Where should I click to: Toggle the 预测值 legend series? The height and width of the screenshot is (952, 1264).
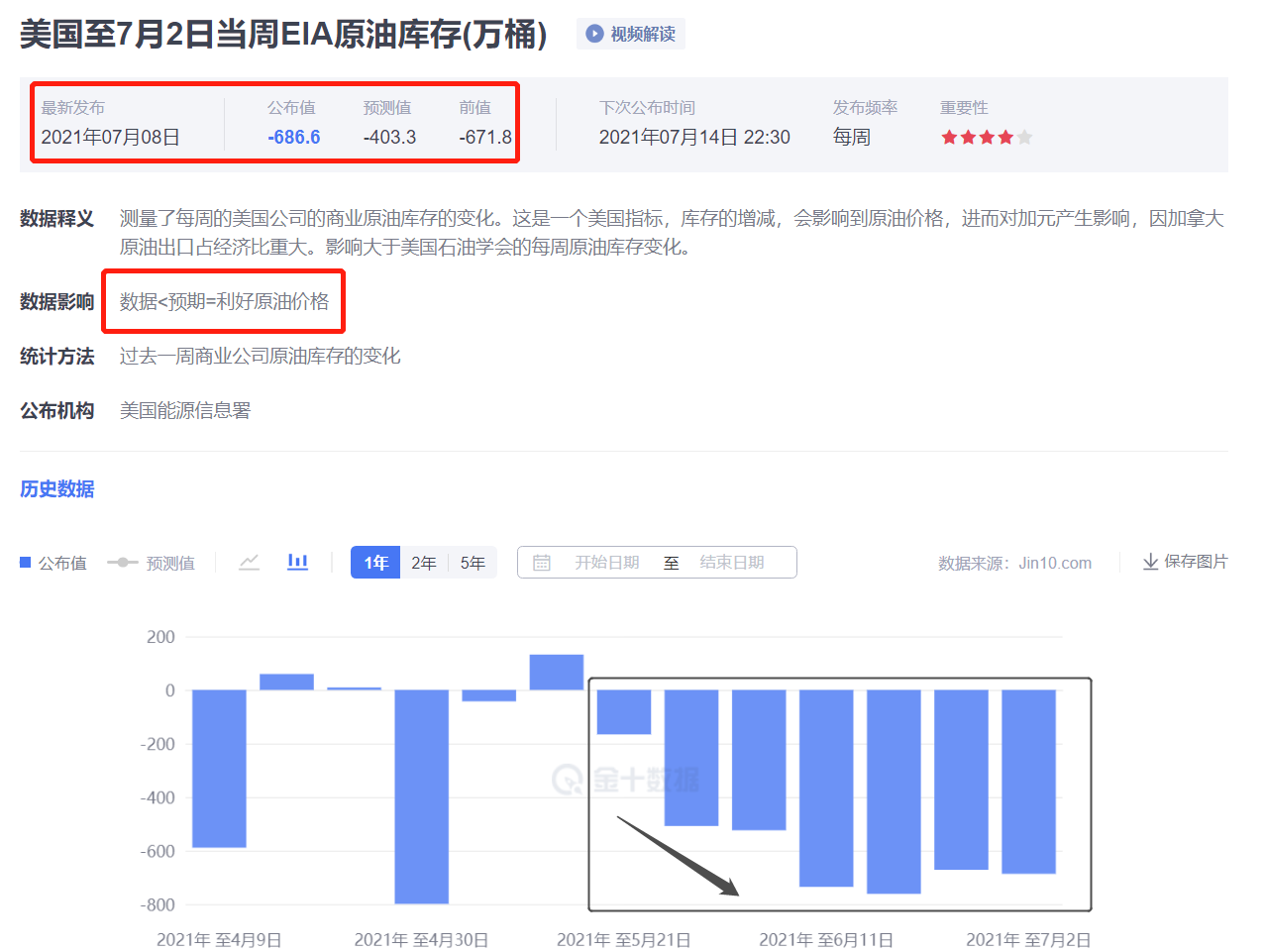coord(151,563)
